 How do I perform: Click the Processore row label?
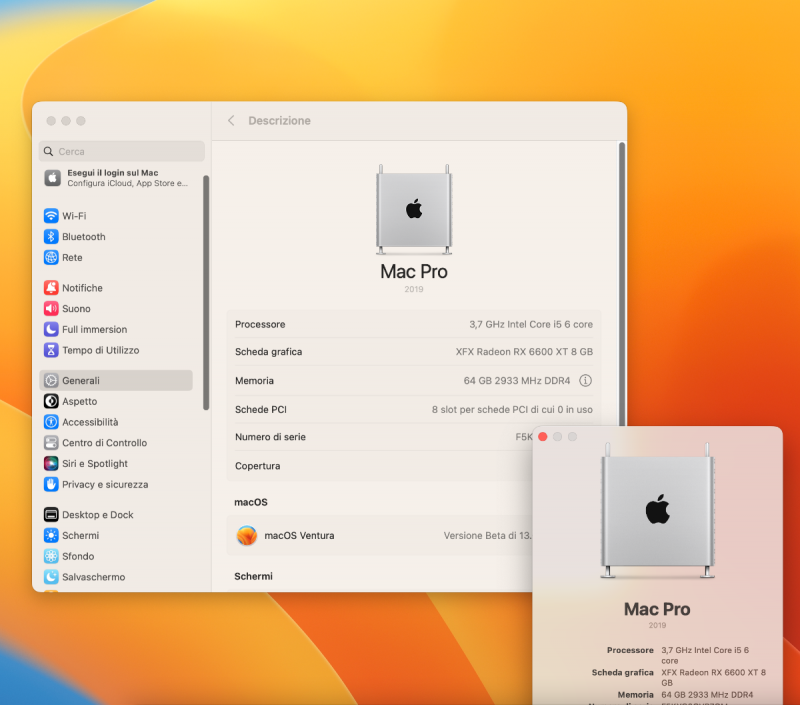(x=260, y=324)
